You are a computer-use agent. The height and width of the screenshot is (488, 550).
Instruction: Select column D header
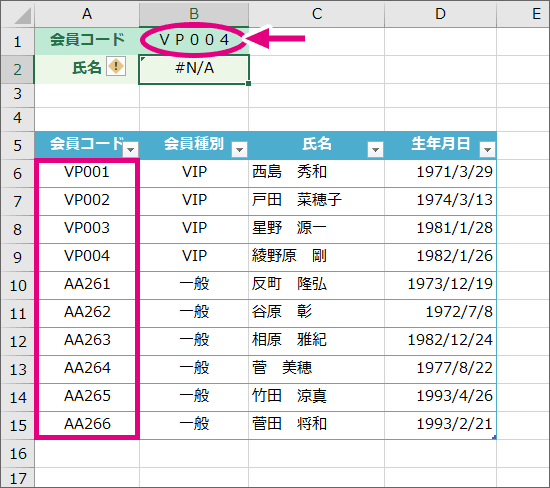point(440,14)
